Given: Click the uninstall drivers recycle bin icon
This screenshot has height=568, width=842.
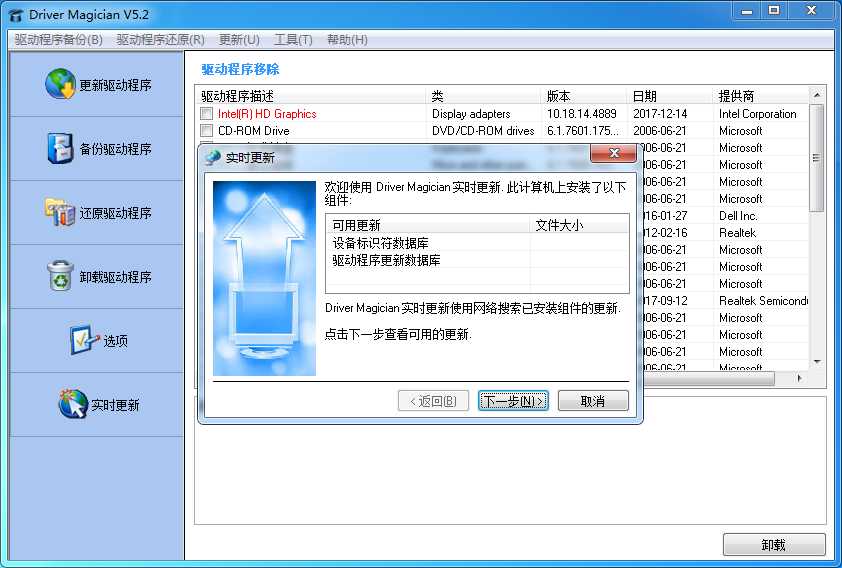Looking at the screenshot, I should coord(60,275).
